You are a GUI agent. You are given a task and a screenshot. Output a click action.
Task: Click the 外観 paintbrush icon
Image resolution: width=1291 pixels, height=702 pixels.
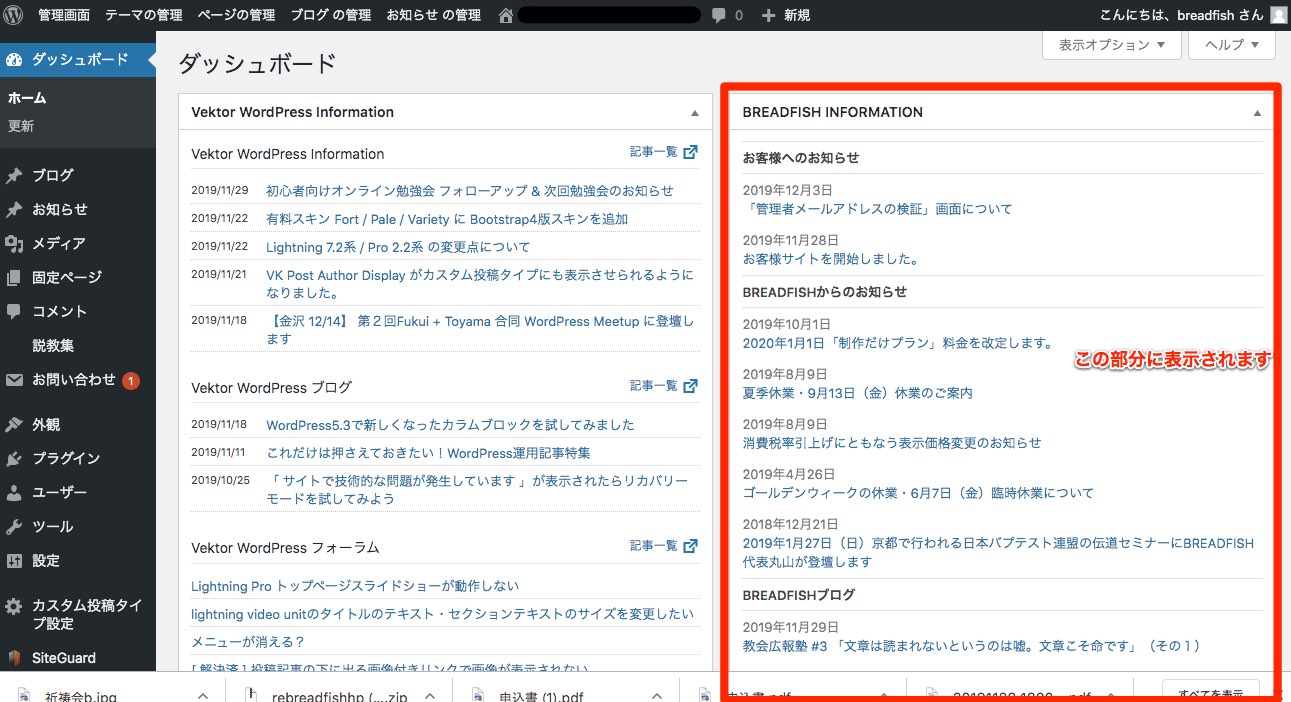pos(14,424)
